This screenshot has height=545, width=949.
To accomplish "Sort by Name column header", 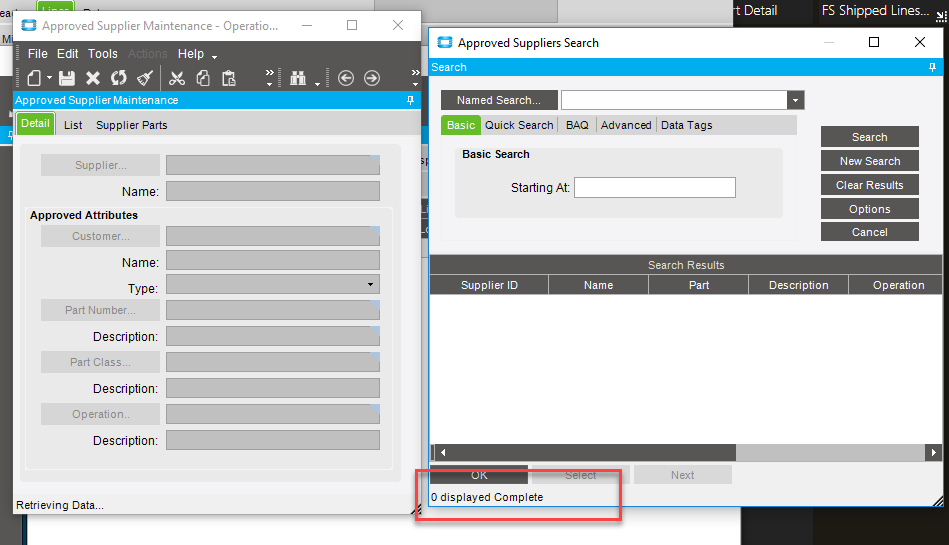I will click(599, 285).
